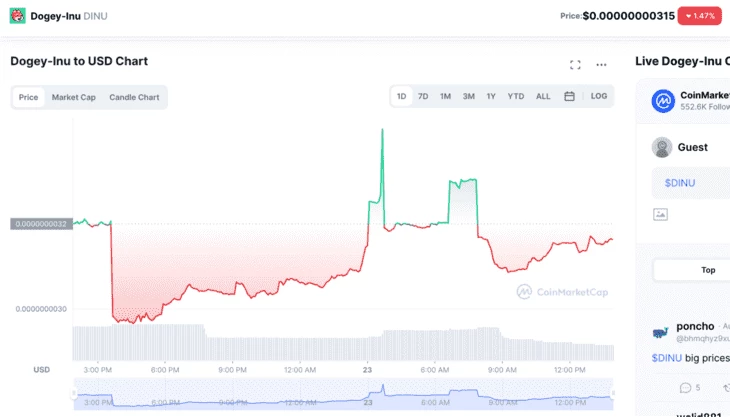Click the 12:00 AM time axis label
Screen dimensions: 730x417
click(300, 370)
